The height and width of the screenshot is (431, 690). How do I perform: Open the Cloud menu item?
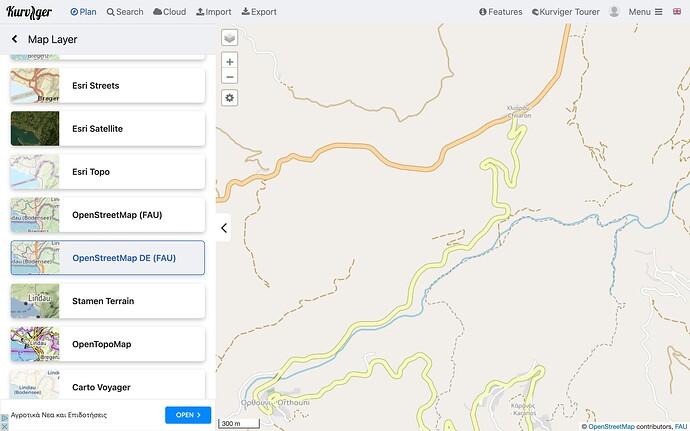click(x=169, y=12)
